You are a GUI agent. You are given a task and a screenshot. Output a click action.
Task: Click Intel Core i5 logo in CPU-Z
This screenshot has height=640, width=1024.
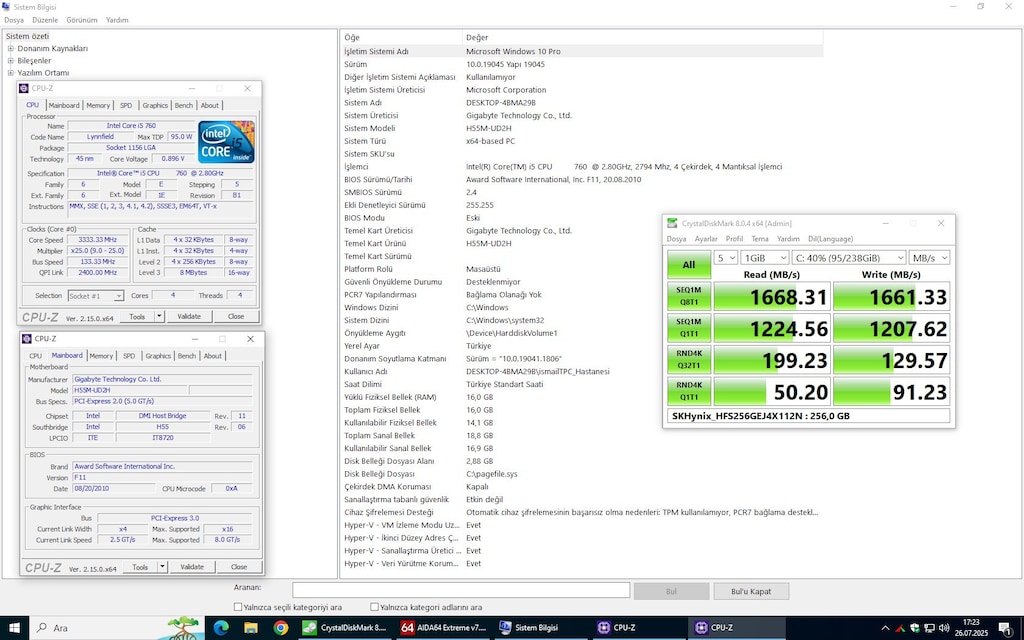point(226,142)
